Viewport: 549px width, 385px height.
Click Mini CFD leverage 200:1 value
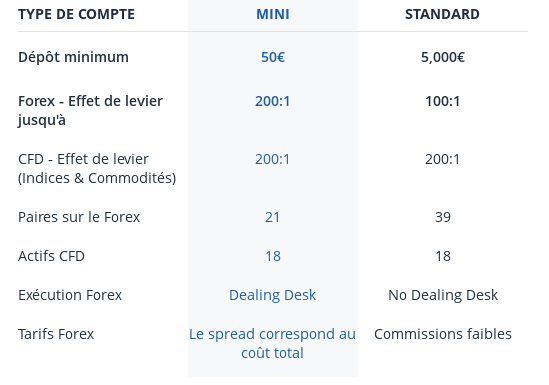click(272, 159)
